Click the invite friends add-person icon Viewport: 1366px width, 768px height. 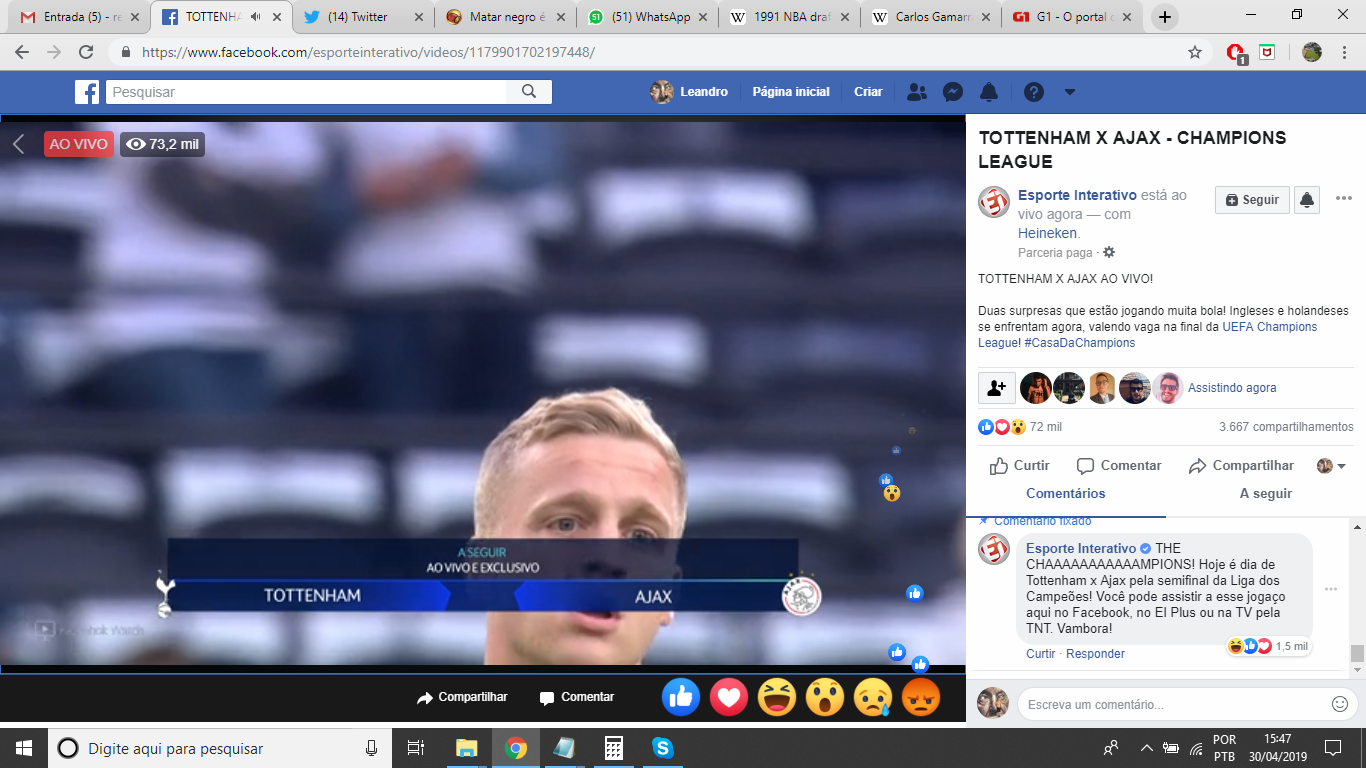pyautogui.click(x=996, y=388)
